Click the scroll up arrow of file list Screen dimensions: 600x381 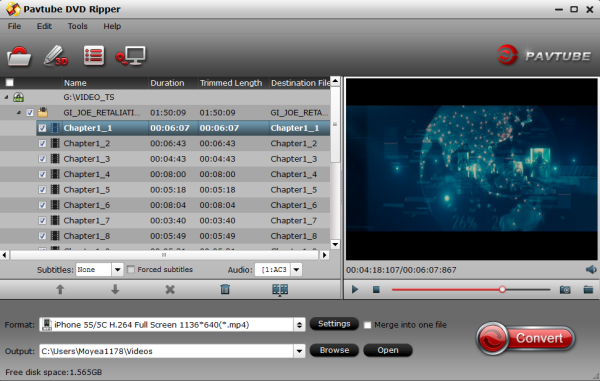335,81
